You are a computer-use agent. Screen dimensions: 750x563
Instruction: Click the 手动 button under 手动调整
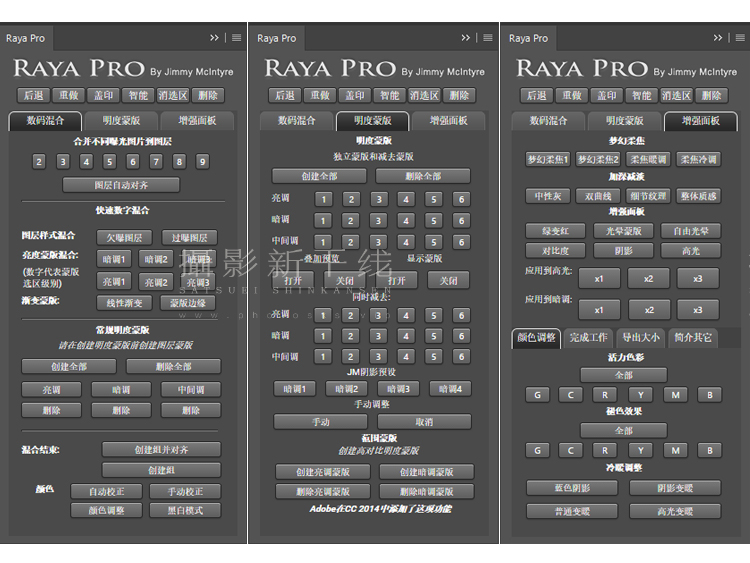click(x=320, y=422)
